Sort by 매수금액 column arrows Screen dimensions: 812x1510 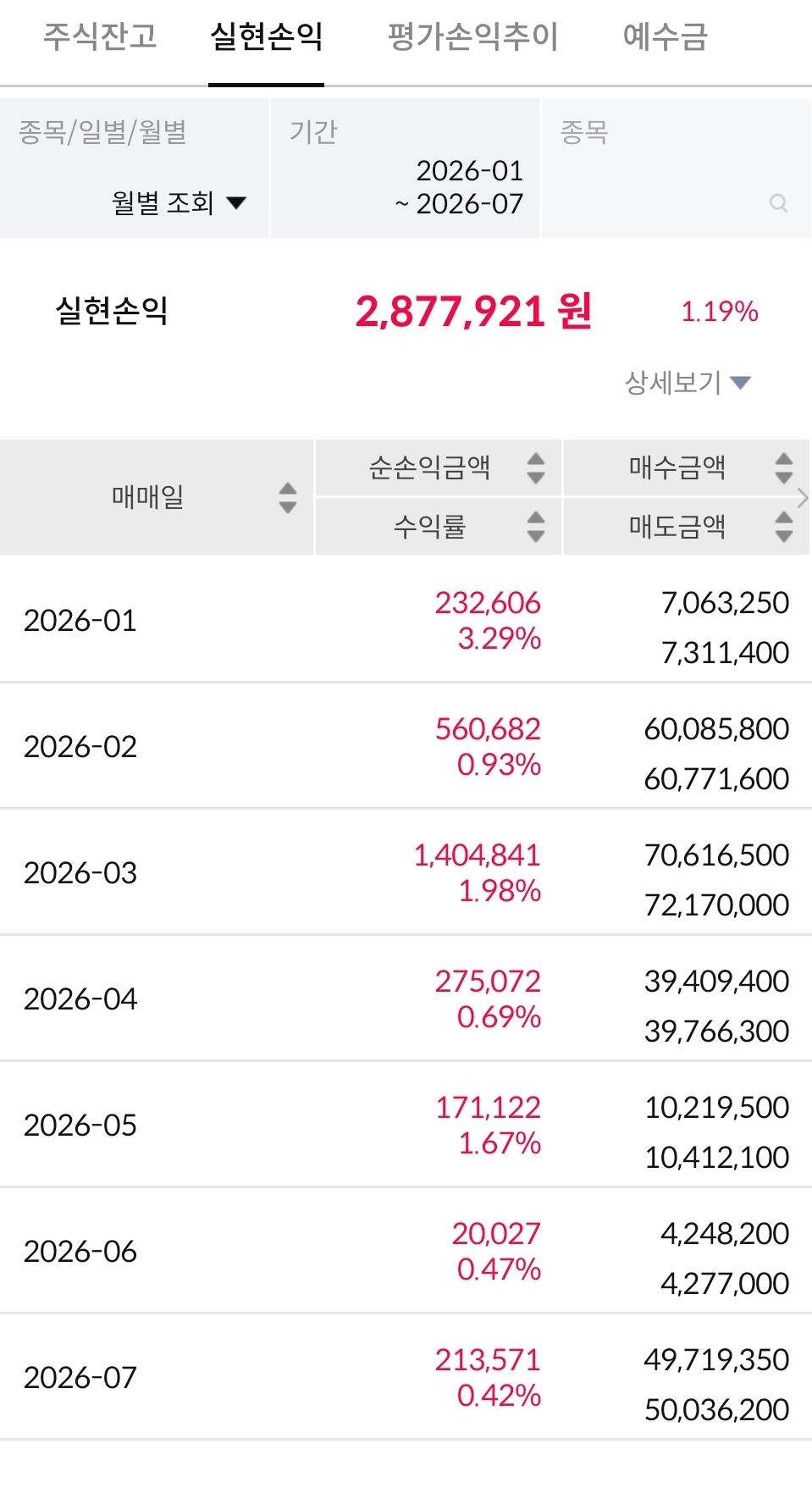(784, 467)
